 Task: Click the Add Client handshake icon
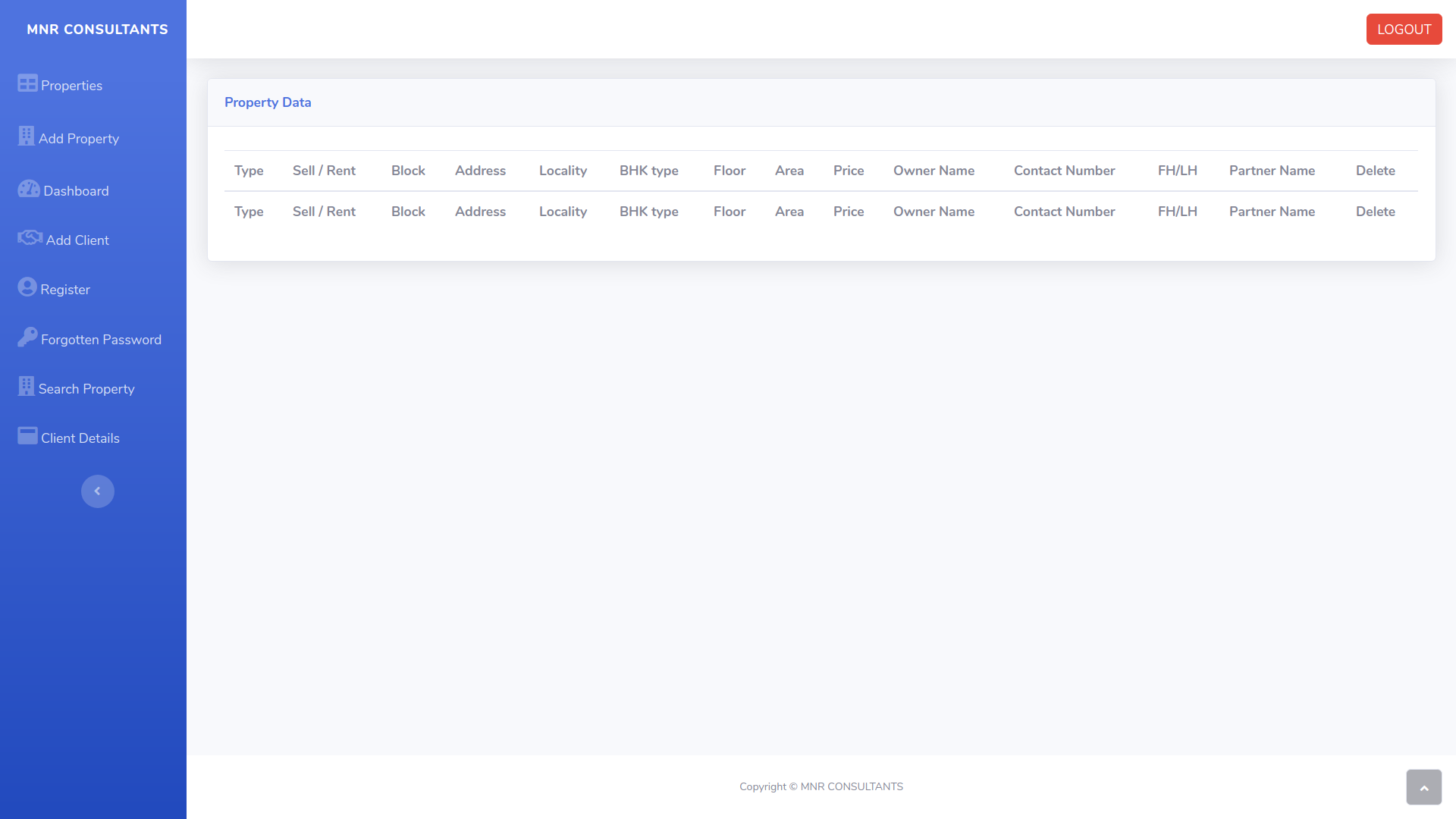tap(30, 238)
